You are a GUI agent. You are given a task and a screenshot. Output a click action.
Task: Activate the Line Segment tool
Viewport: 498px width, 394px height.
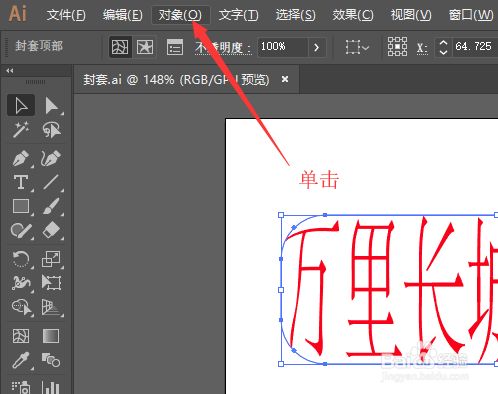click(x=51, y=182)
